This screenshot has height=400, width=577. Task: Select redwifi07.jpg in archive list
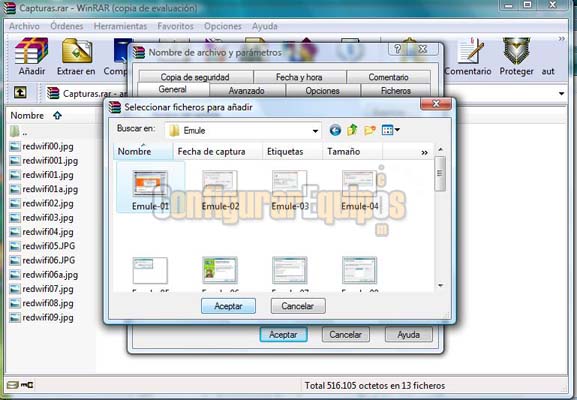point(42,289)
